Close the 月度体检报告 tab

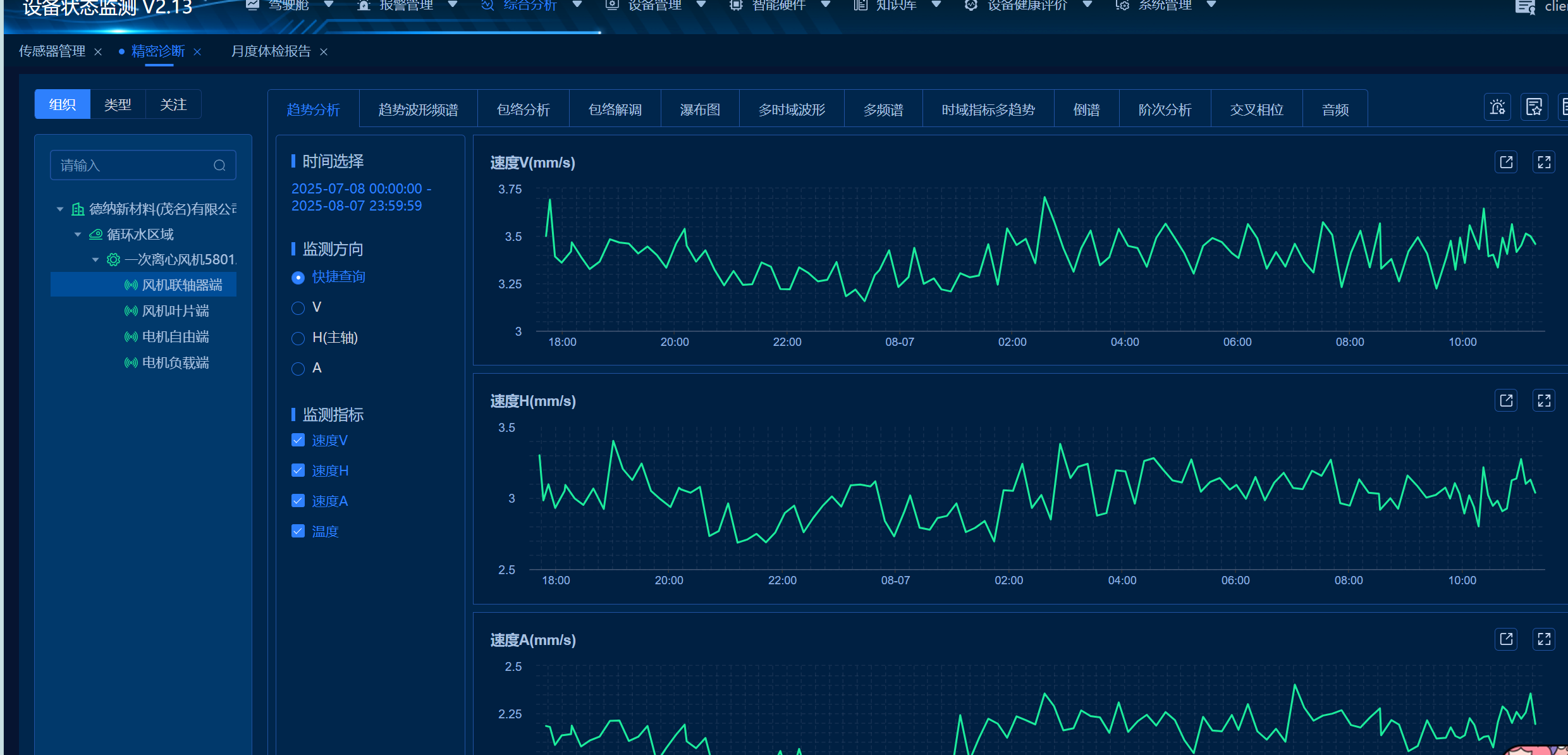324,52
